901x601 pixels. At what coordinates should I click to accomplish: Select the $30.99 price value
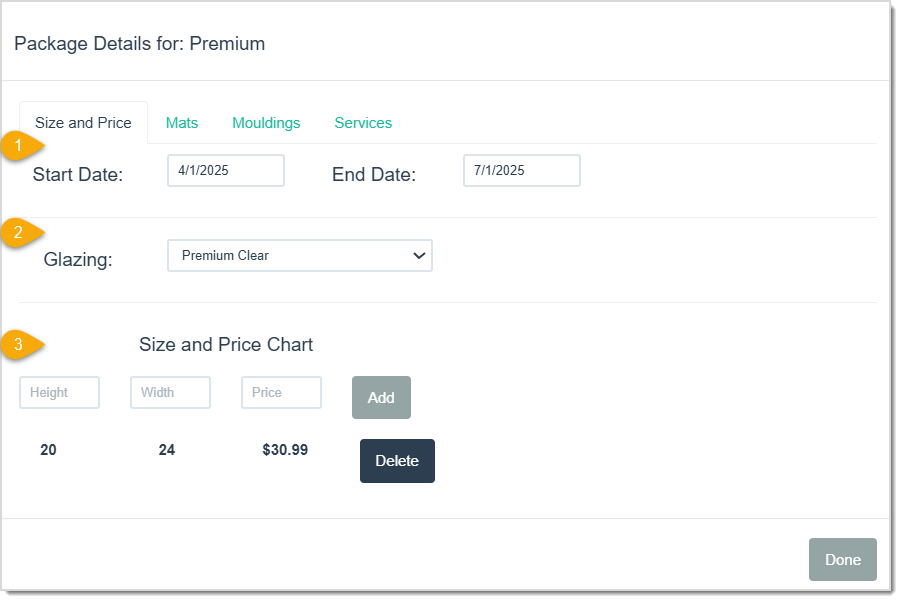[285, 450]
